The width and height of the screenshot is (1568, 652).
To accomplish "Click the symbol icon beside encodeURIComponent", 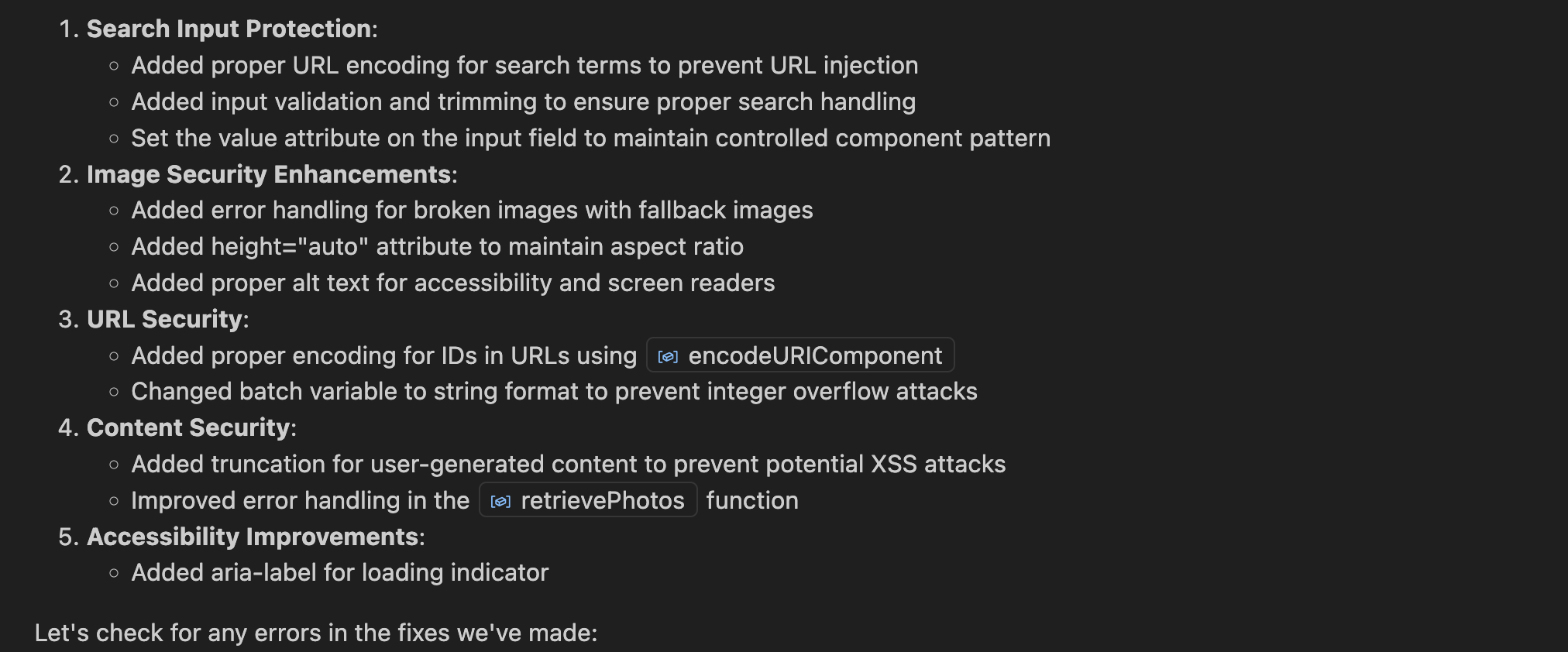I will tap(668, 356).
